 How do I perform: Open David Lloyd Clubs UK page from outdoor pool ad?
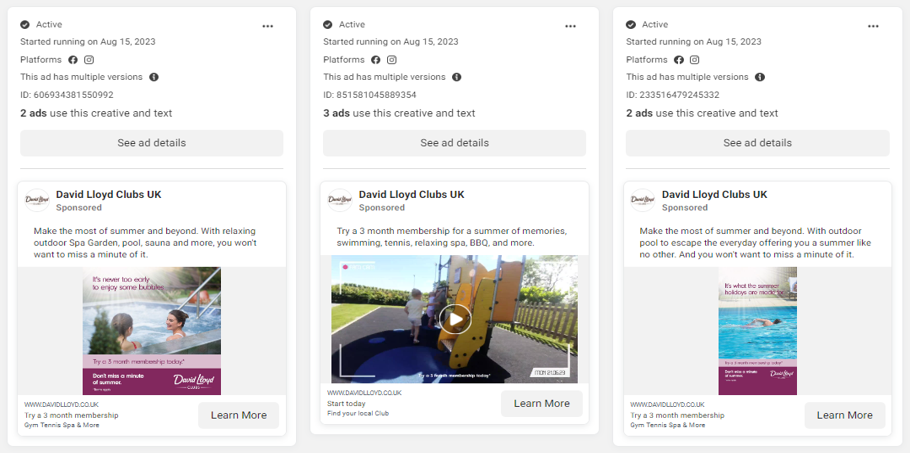[714, 194]
